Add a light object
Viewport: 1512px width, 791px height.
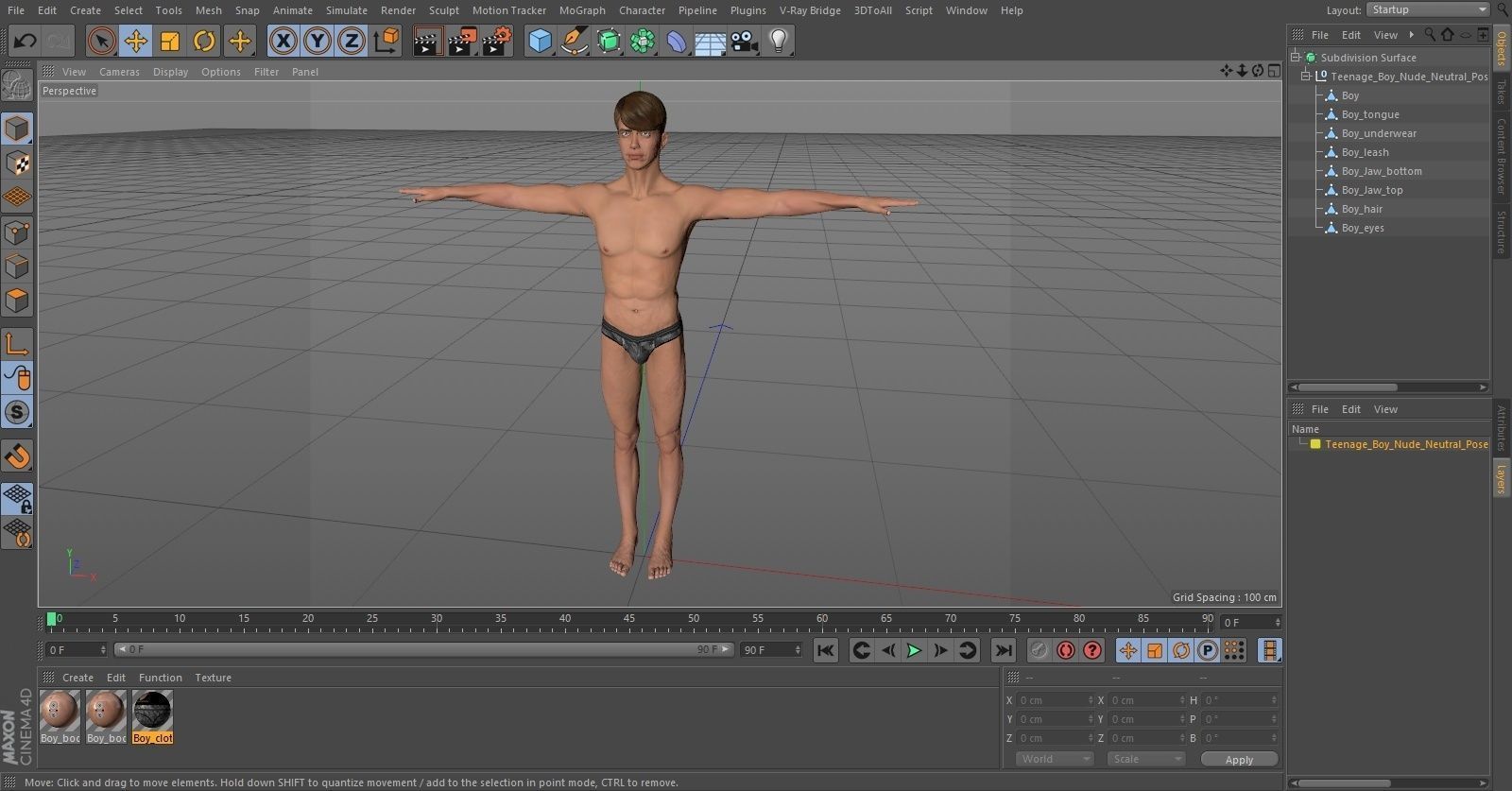click(778, 41)
